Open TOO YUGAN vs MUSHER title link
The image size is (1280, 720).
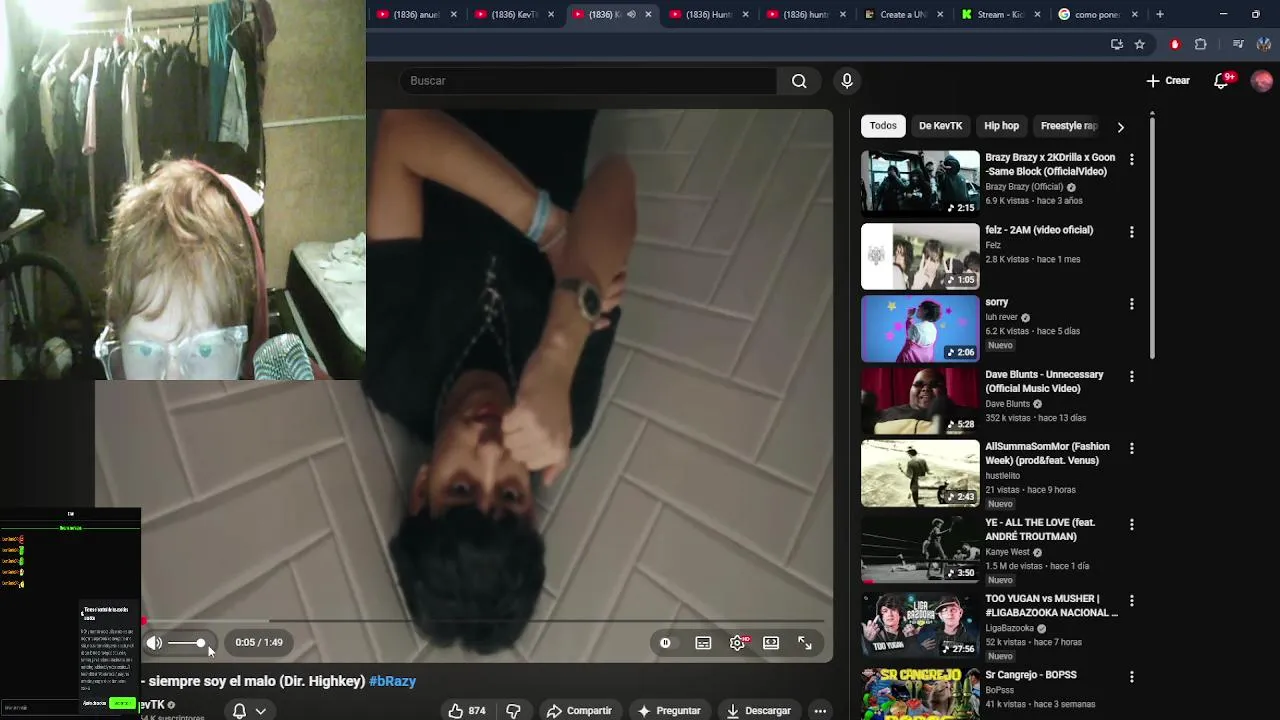coord(1051,606)
